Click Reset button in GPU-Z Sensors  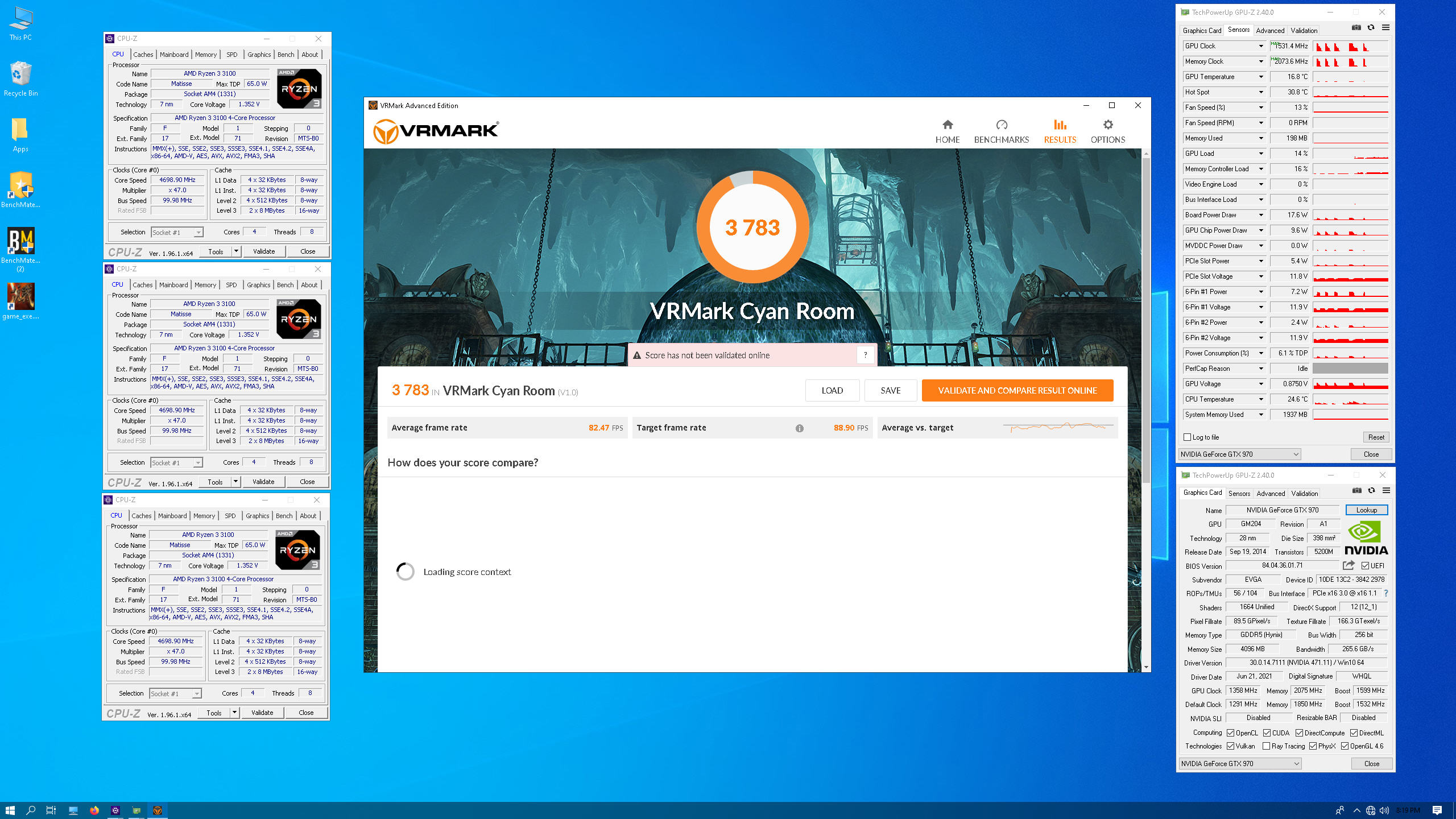tap(1376, 437)
